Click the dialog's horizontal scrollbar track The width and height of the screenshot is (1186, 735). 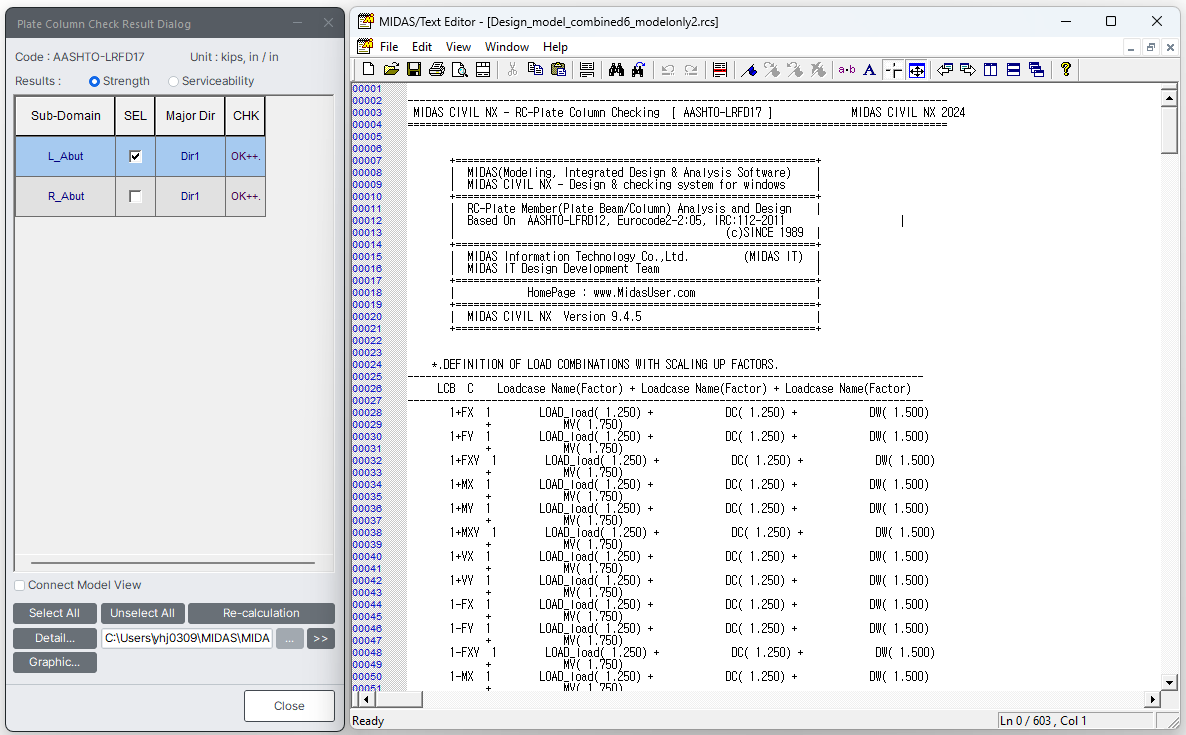click(172, 563)
